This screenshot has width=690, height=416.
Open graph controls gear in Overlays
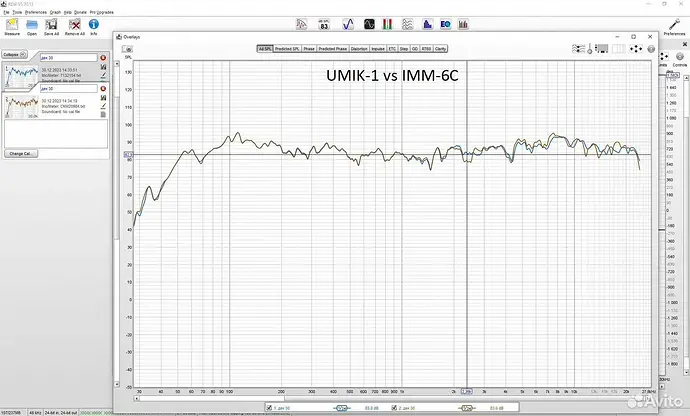click(651, 49)
